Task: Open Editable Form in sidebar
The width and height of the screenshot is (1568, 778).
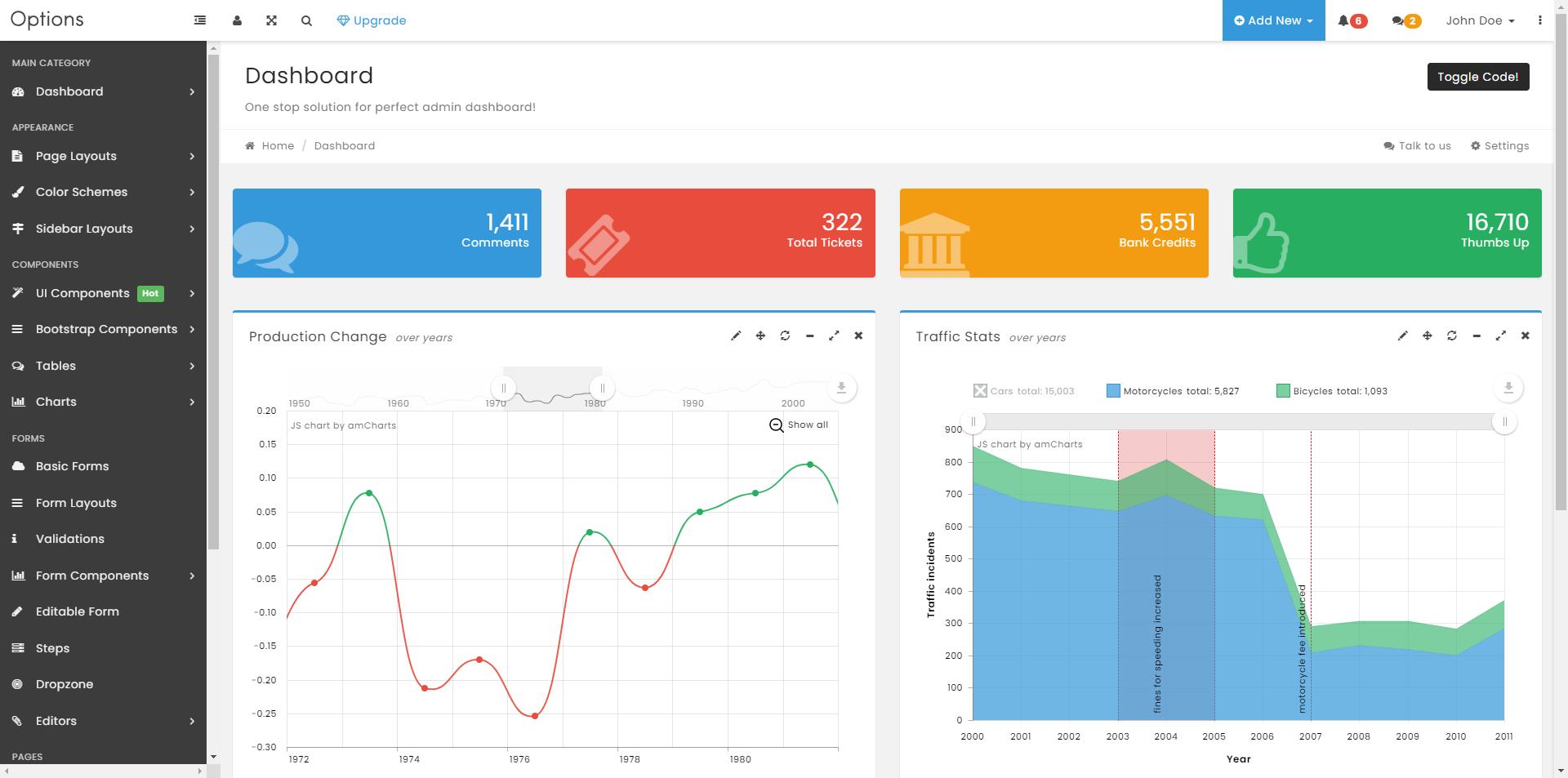Action: pyautogui.click(x=103, y=611)
